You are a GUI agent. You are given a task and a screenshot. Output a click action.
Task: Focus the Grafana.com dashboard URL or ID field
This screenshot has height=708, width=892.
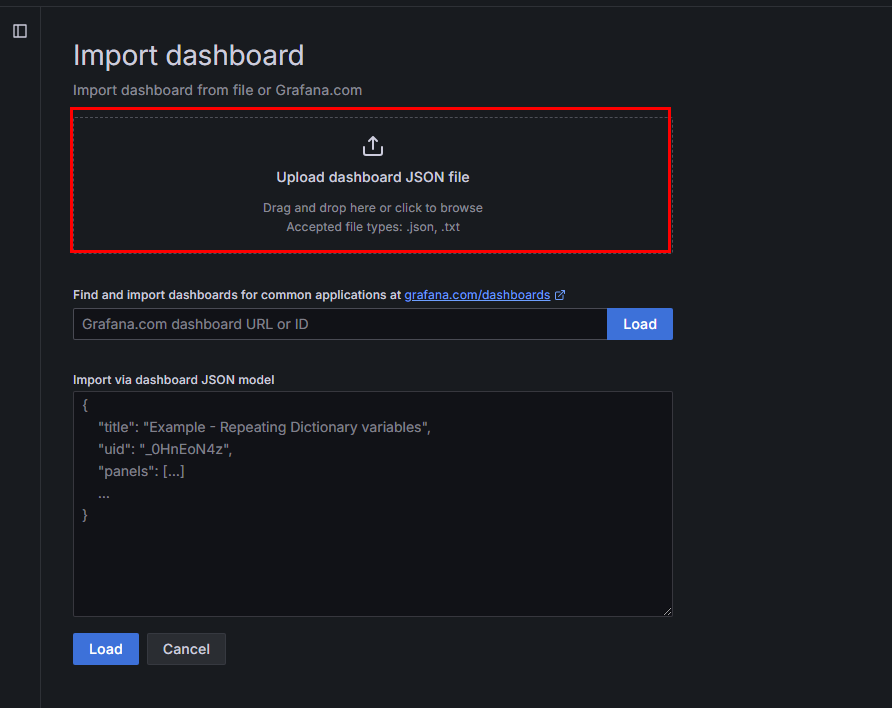(x=340, y=324)
